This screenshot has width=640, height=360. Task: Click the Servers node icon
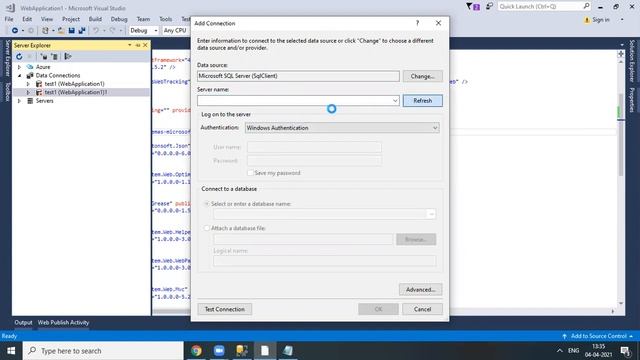point(30,101)
